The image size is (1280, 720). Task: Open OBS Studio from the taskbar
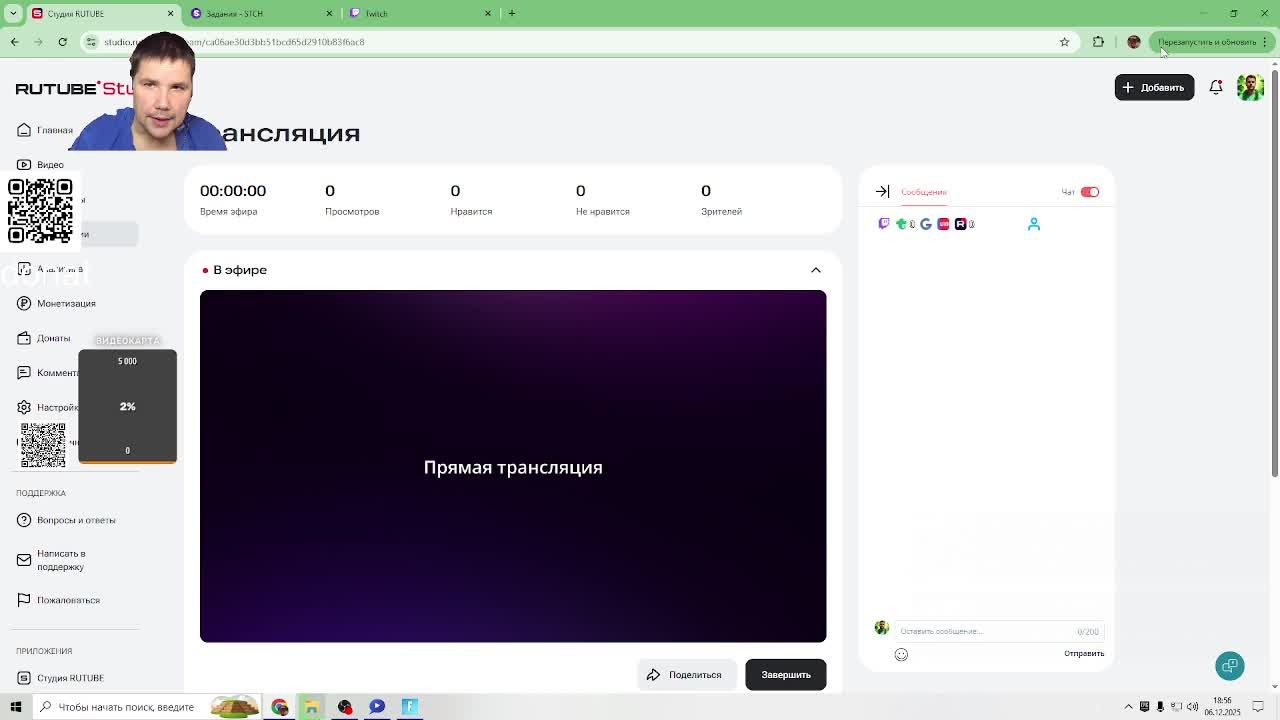point(344,707)
